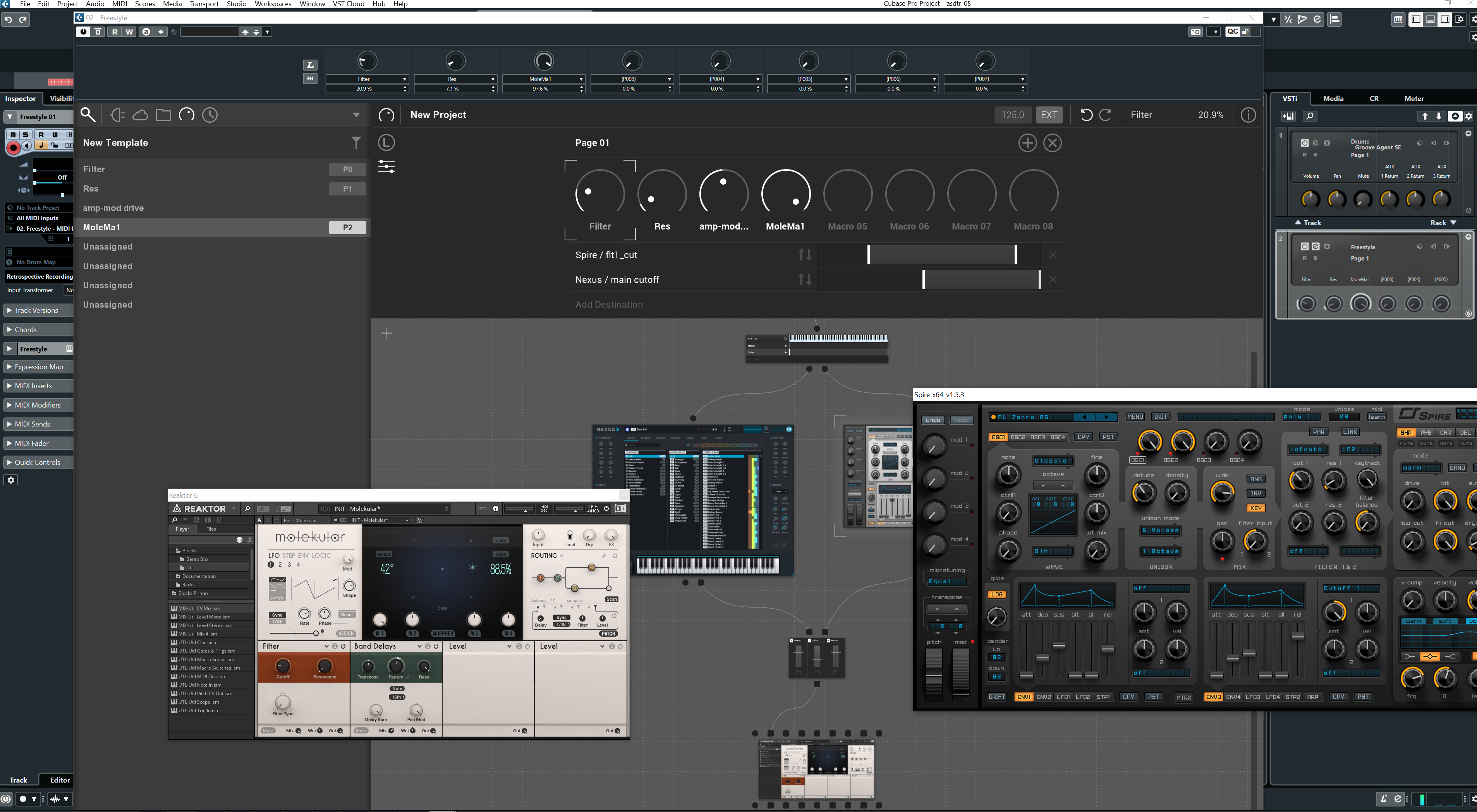This screenshot has width=1477, height=812.
Task: Click the plugin snapshot camera icon
Action: coord(1195,32)
